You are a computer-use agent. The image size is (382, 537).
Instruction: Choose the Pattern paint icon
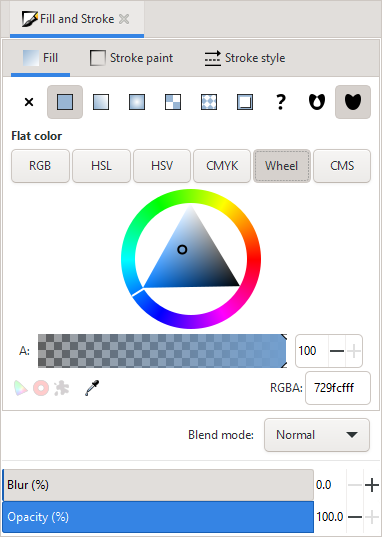[x=209, y=102]
